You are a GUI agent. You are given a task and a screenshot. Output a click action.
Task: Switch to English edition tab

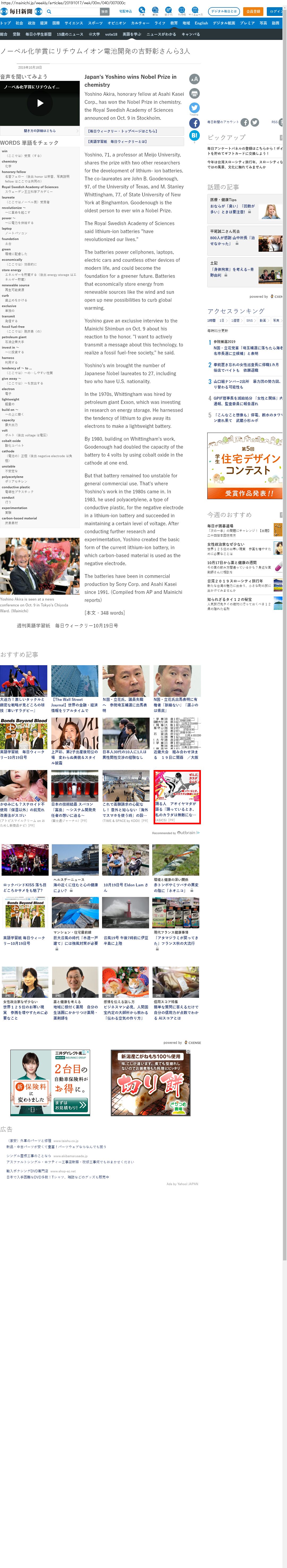(x=201, y=23)
